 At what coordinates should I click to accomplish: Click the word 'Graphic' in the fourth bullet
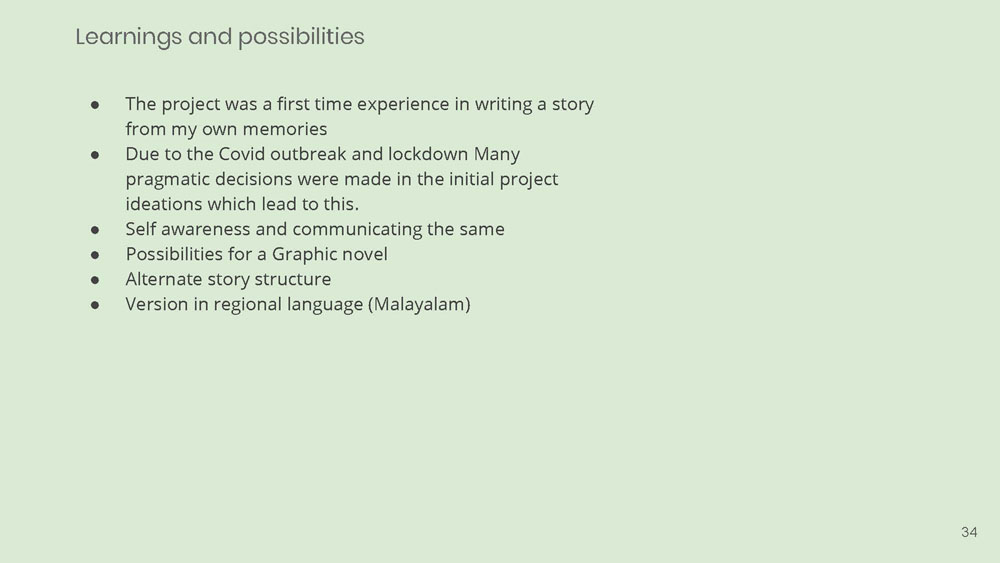pyautogui.click(x=295, y=254)
